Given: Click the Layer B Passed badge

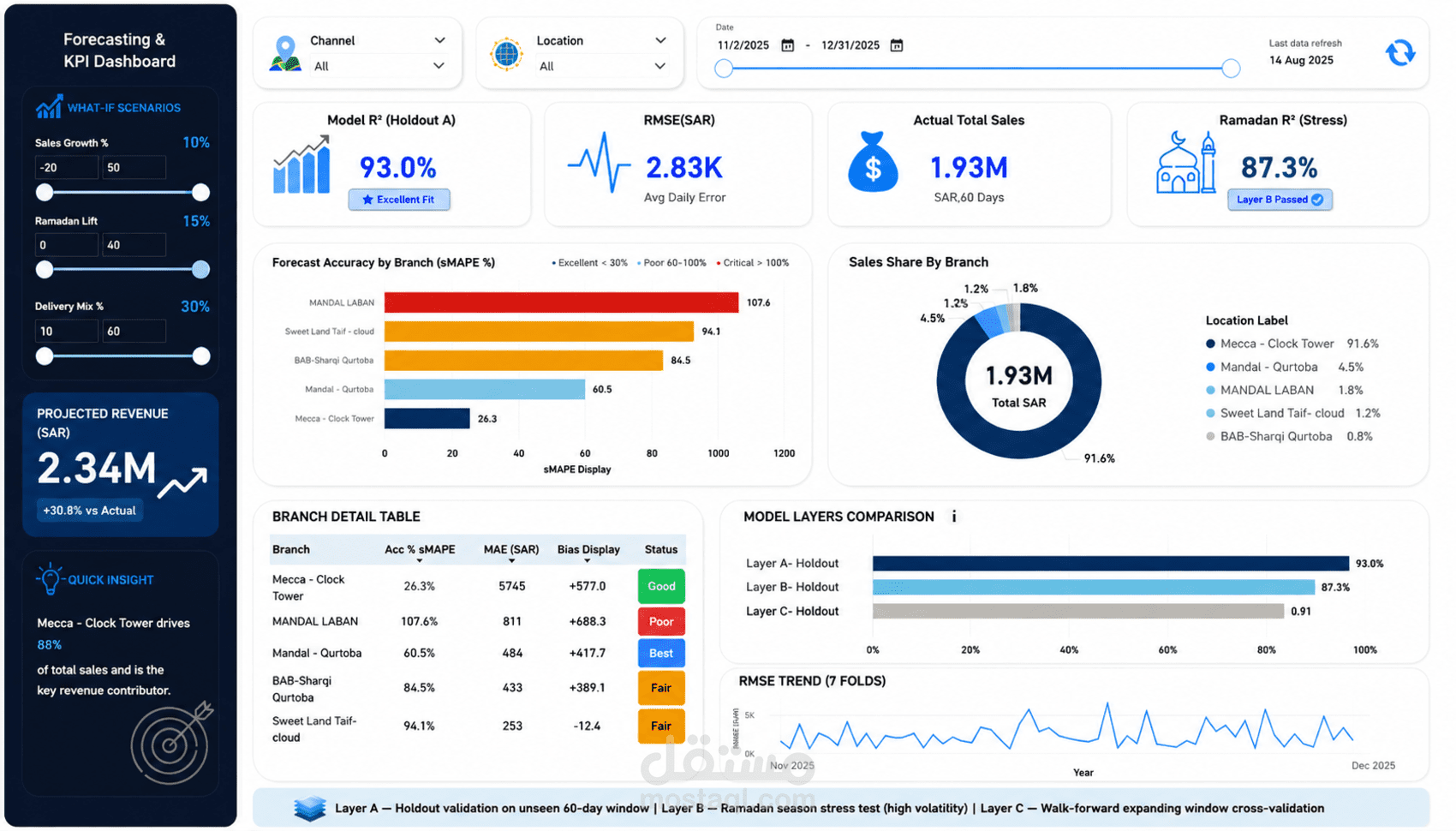Looking at the screenshot, I should point(1280,200).
